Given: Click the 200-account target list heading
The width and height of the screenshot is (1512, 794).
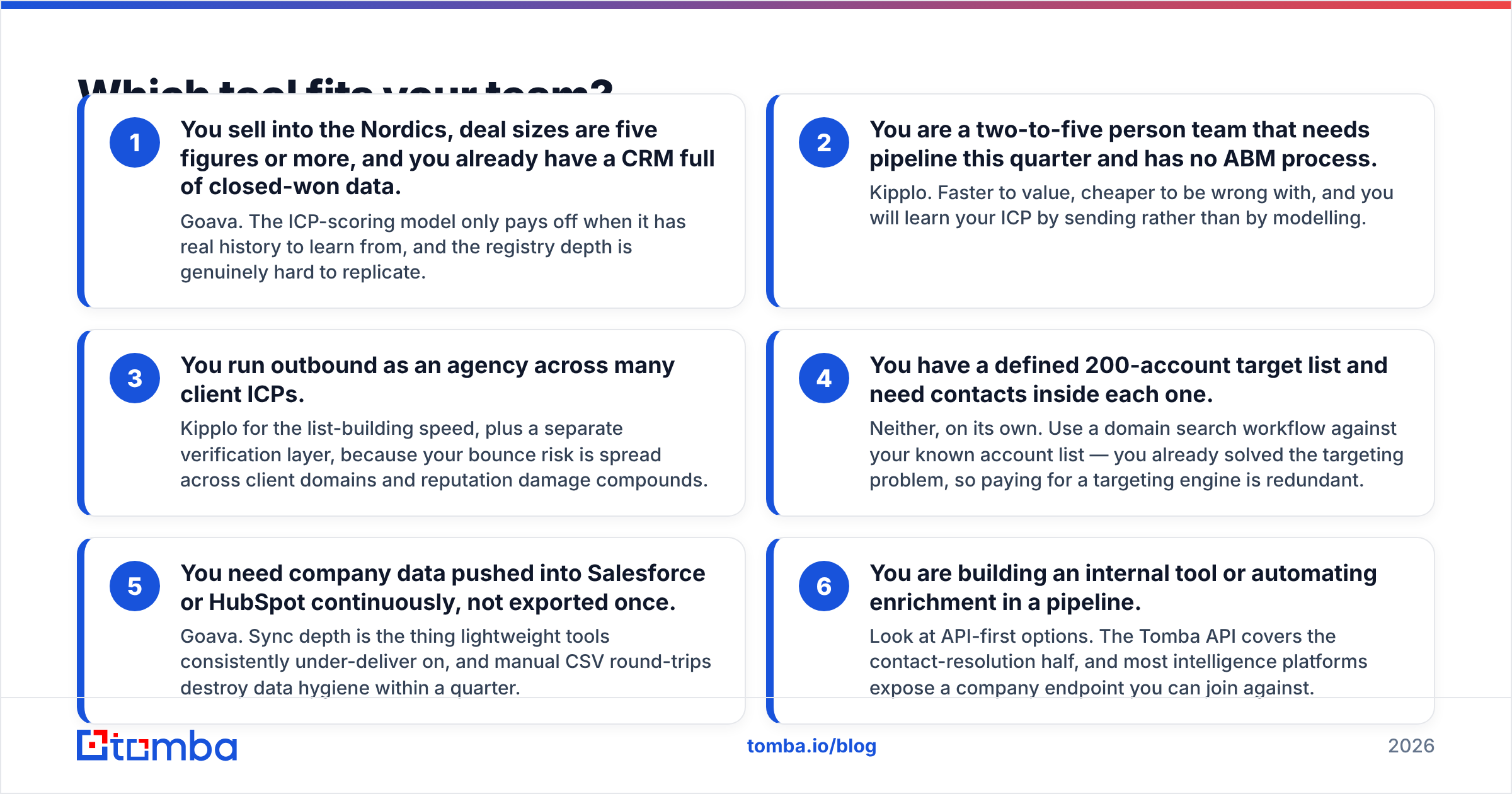Looking at the screenshot, I should coord(1128,379).
